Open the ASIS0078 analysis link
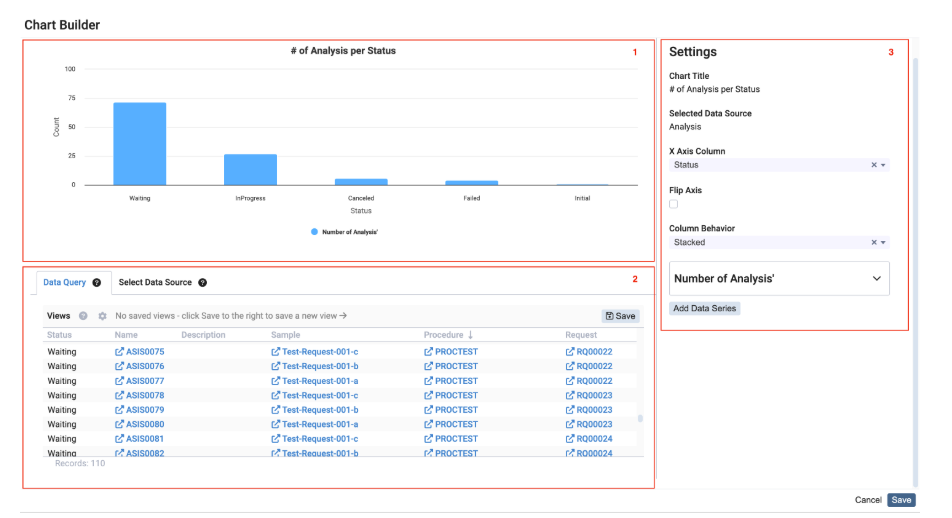The height and width of the screenshot is (518, 952). pyautogui.click(x=145, y=395)
